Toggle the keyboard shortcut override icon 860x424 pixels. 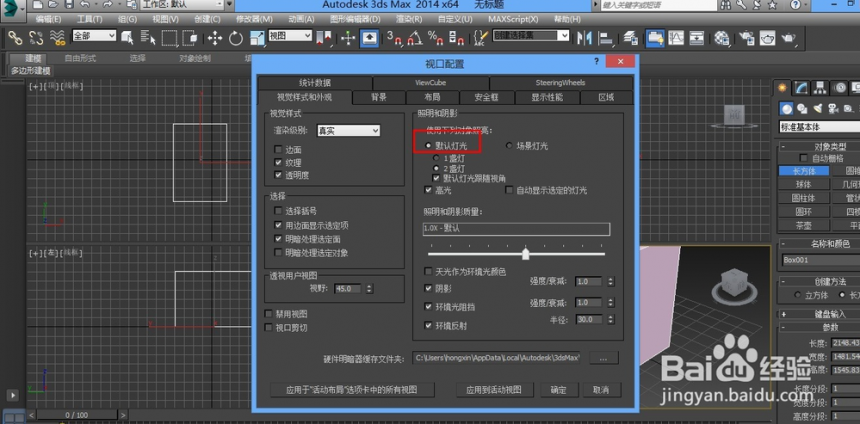[370, 38]
